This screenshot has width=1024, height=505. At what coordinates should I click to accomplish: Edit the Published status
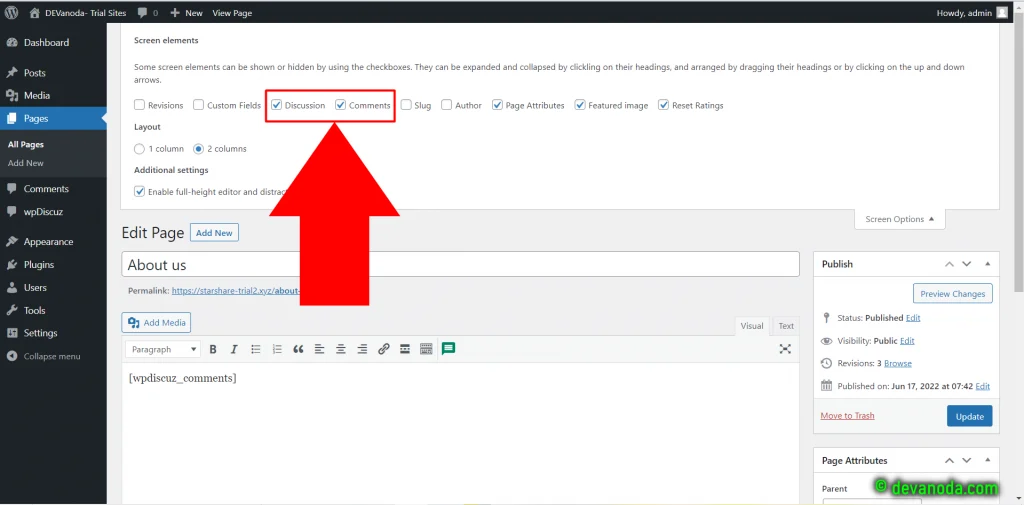pyautogui.click(x=913, y=318)
